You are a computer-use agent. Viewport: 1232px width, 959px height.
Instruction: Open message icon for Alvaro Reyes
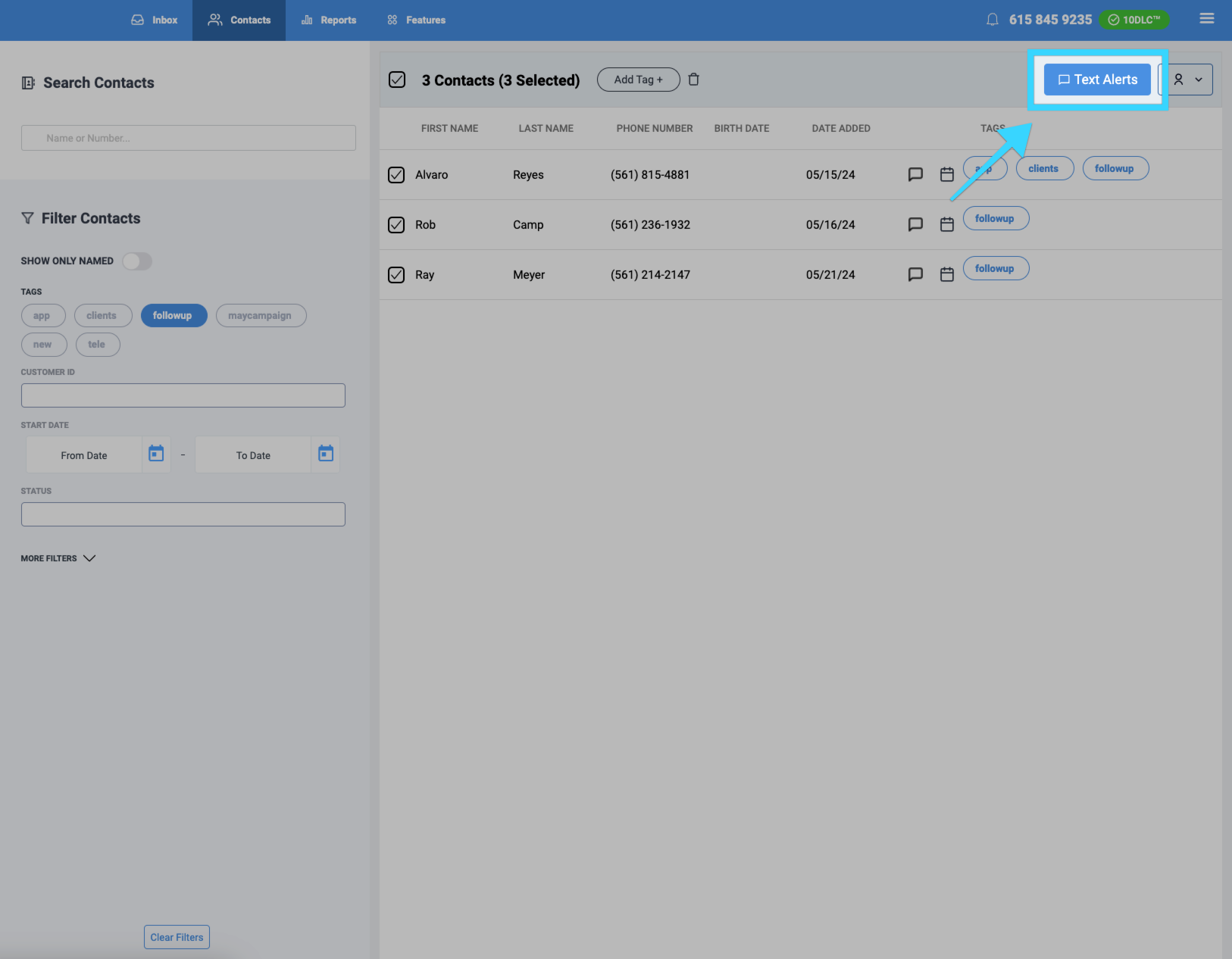tap(915, 174)
